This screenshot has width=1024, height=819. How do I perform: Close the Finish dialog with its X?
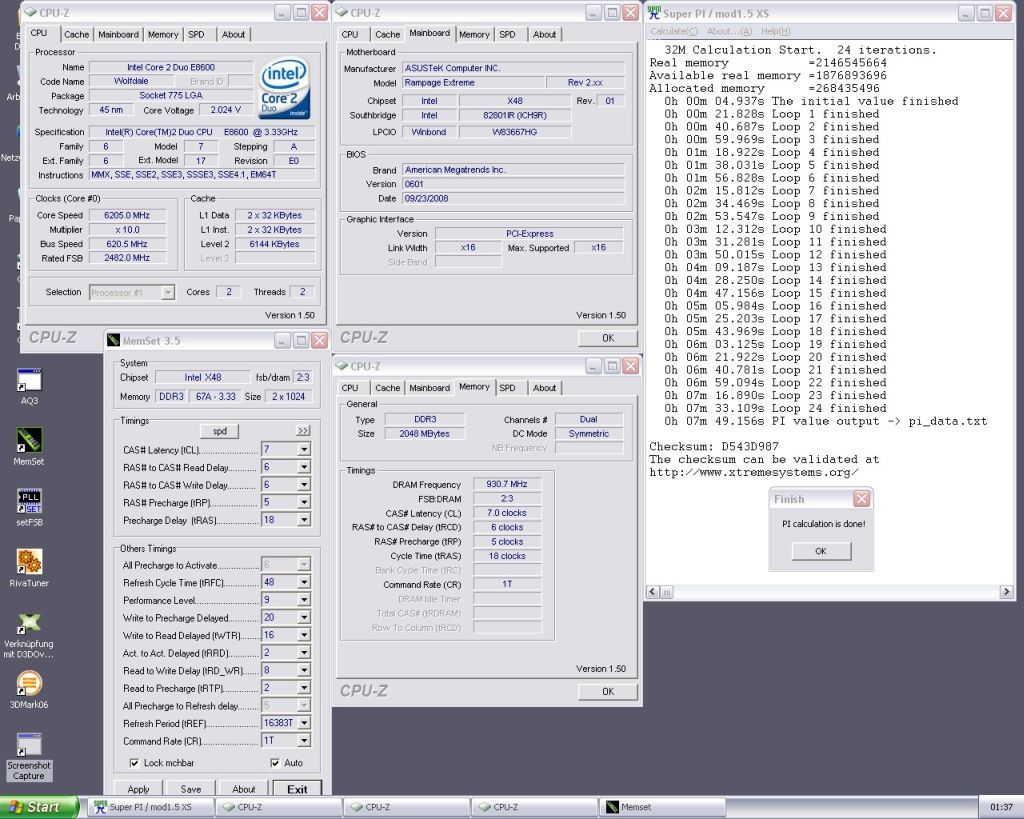click(x=861, y=499)
